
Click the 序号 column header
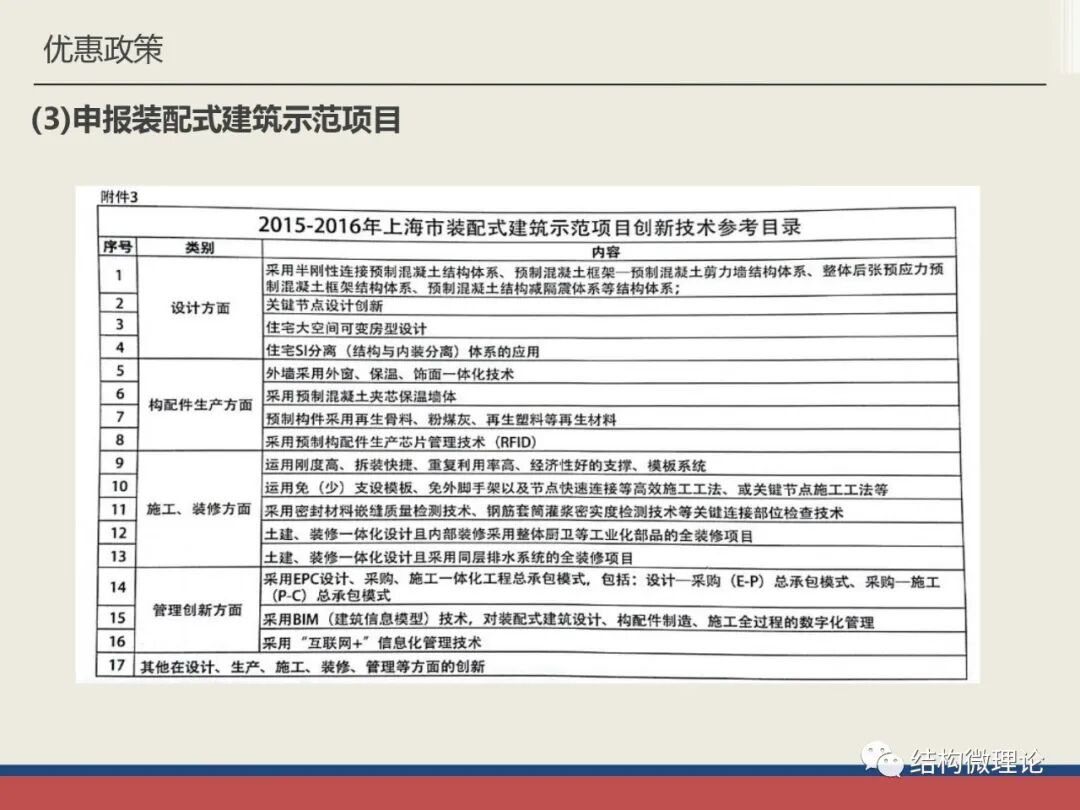click(x=117, y=245)
